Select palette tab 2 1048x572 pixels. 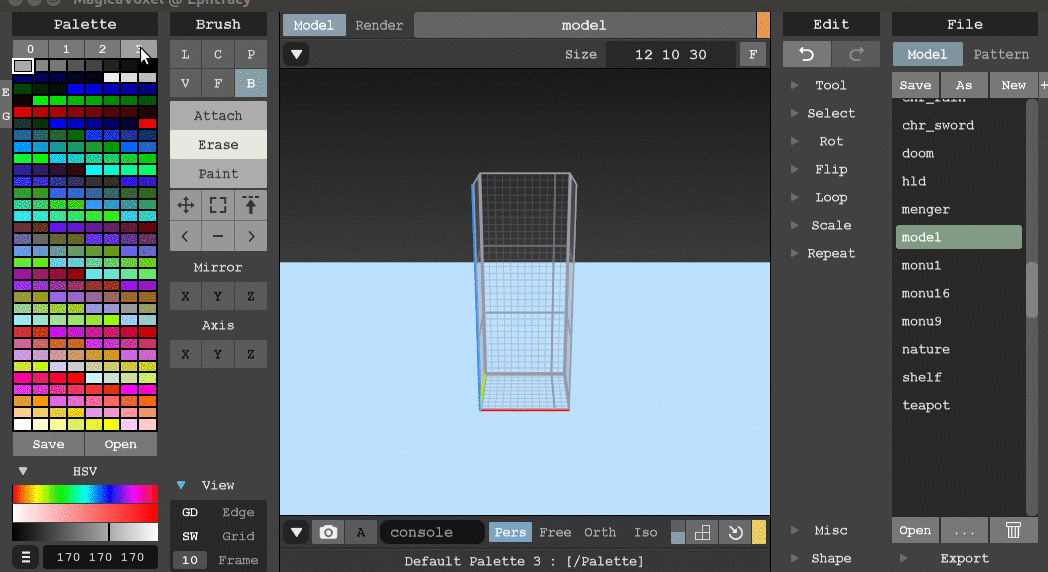(102, 49)
